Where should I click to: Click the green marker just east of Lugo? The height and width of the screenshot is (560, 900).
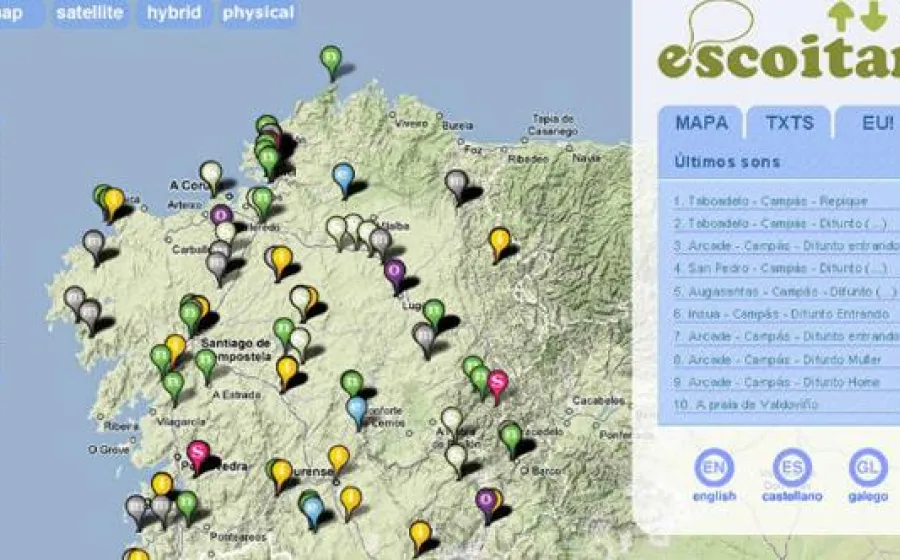(434, 315)
